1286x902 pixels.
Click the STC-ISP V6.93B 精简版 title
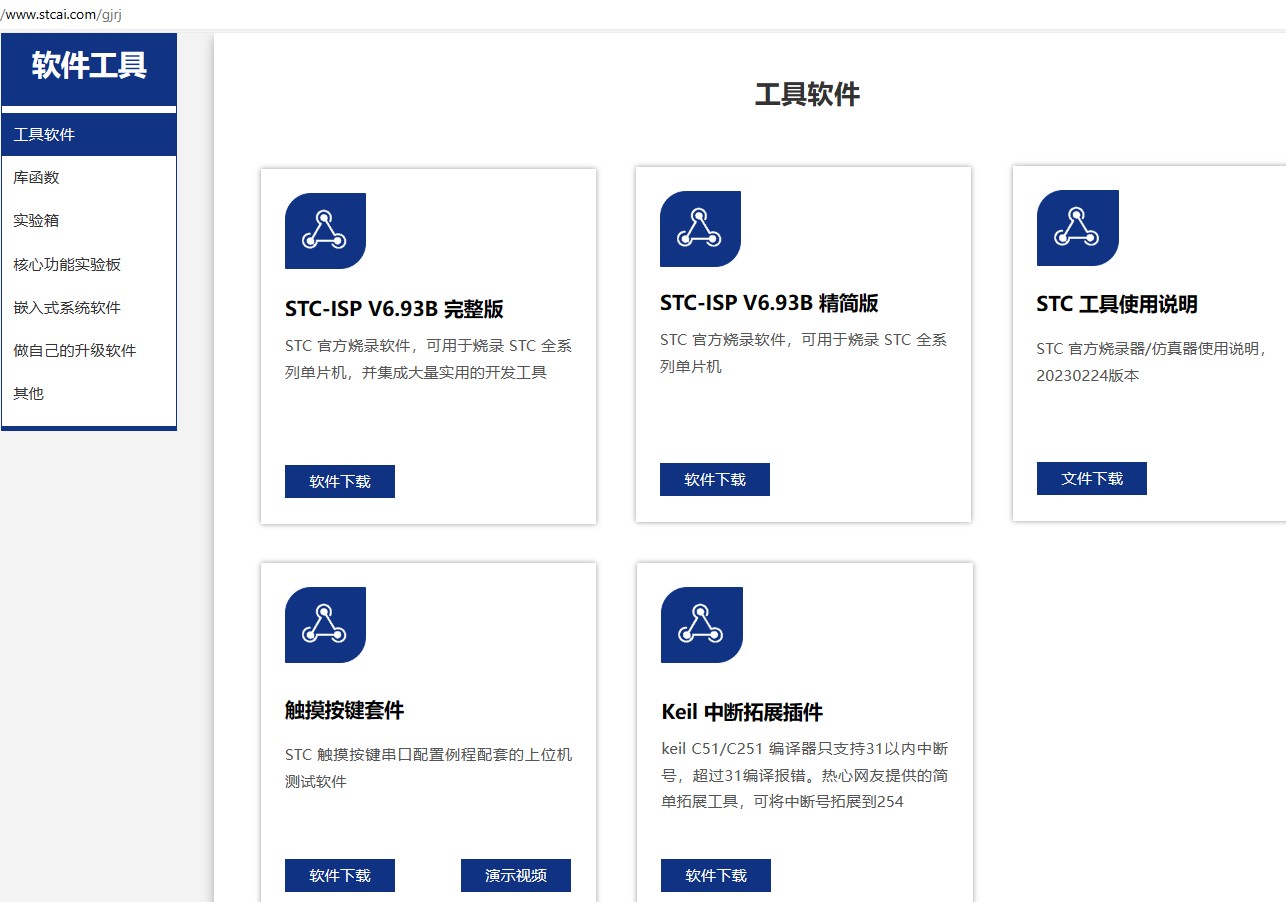[x=769, y=303]
